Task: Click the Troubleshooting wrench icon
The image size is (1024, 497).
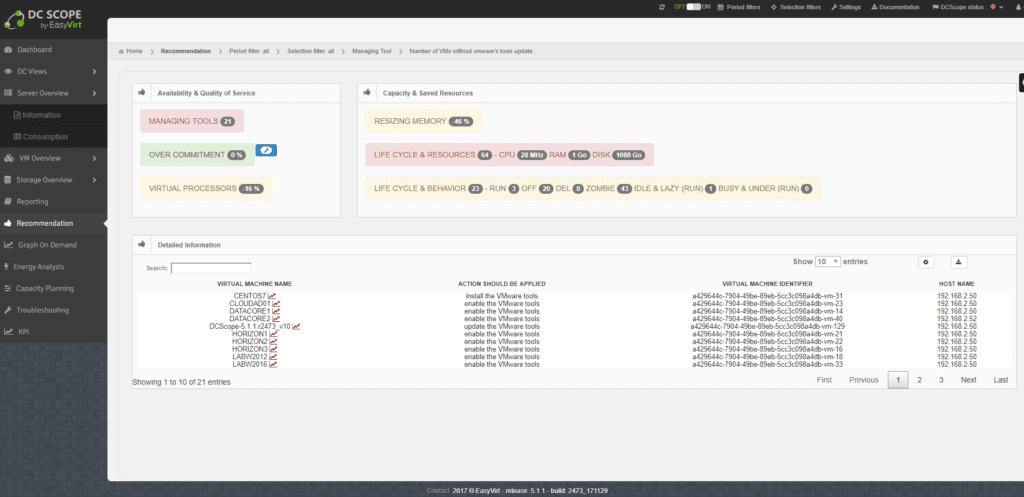Action: pos(8,310)
